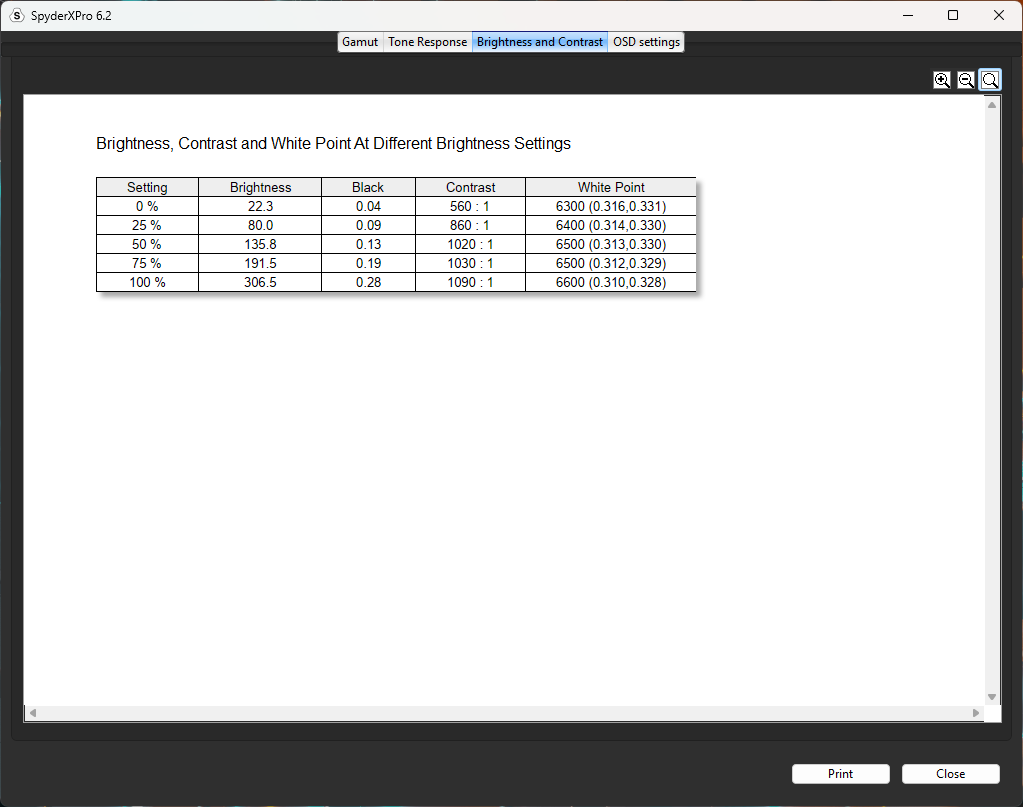Click the Close button at bottom right
Viewport: 1023px width, 807px height.
(x=950, y=774)
